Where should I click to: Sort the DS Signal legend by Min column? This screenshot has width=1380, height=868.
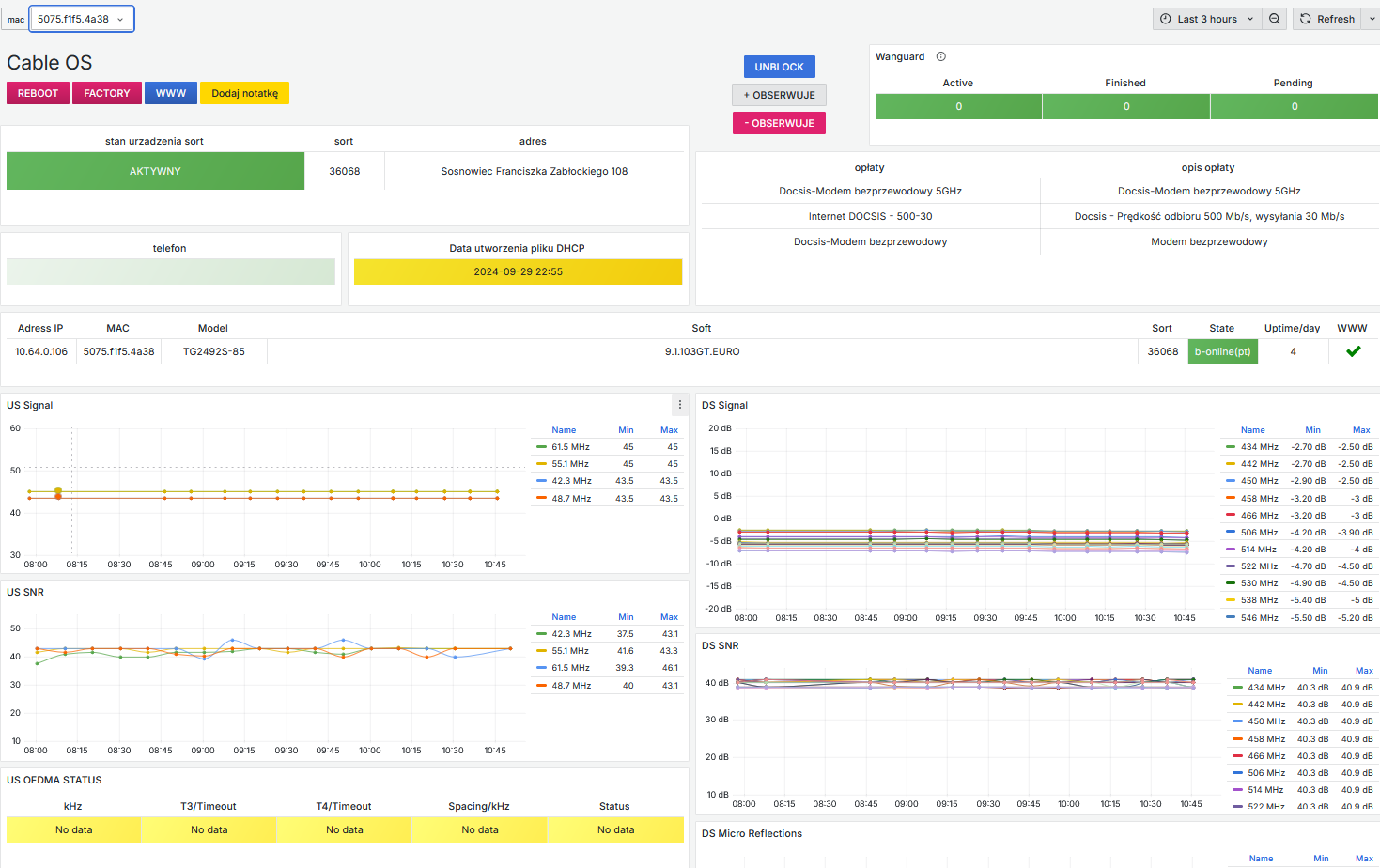pyautogui.click(x=1312, y=430)
